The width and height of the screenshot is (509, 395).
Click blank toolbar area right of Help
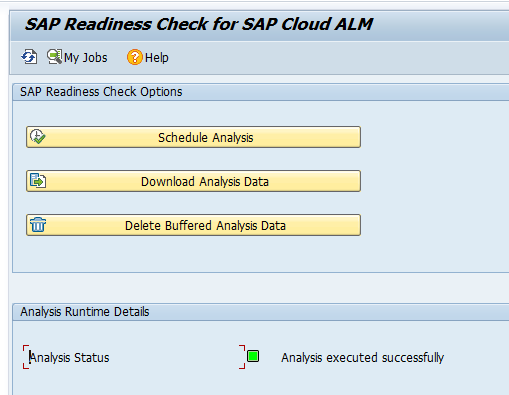333,57
